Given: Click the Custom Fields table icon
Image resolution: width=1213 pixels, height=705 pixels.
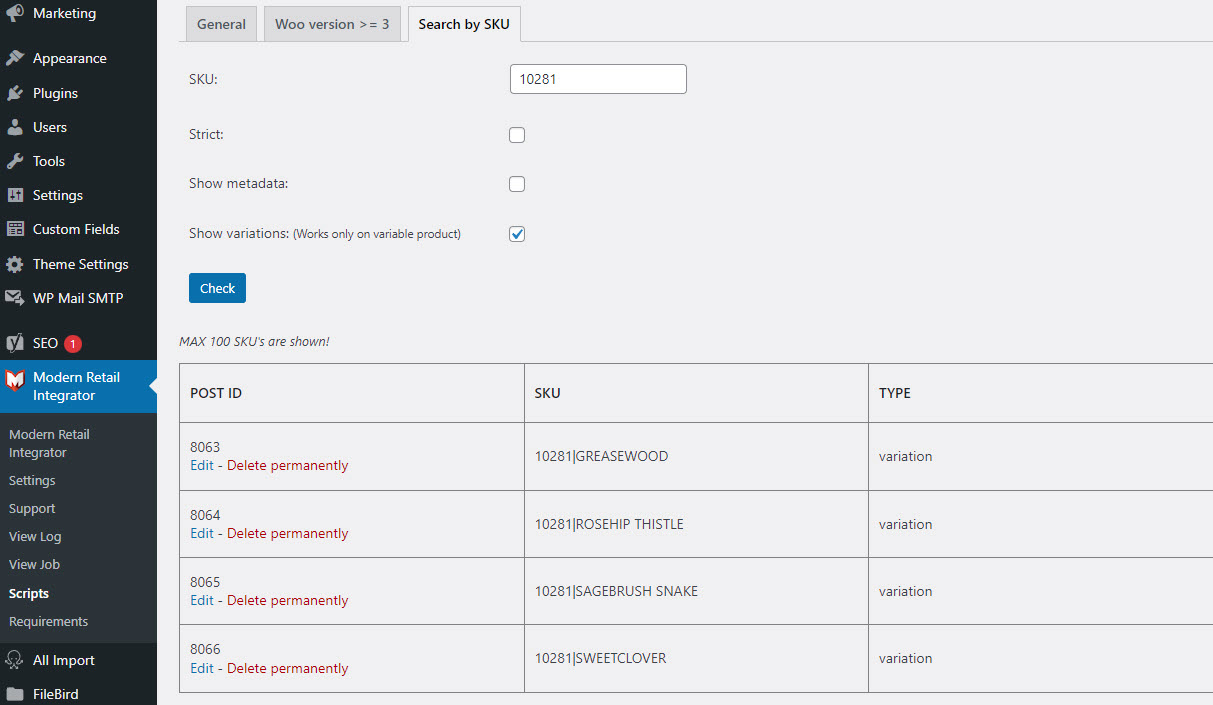Looking at the screenshot, I should click(x=15, y=229).
